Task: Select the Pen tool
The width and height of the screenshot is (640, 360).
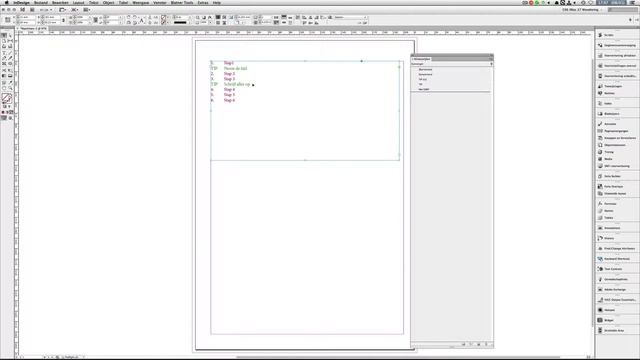Action: [x=4, y=58]
